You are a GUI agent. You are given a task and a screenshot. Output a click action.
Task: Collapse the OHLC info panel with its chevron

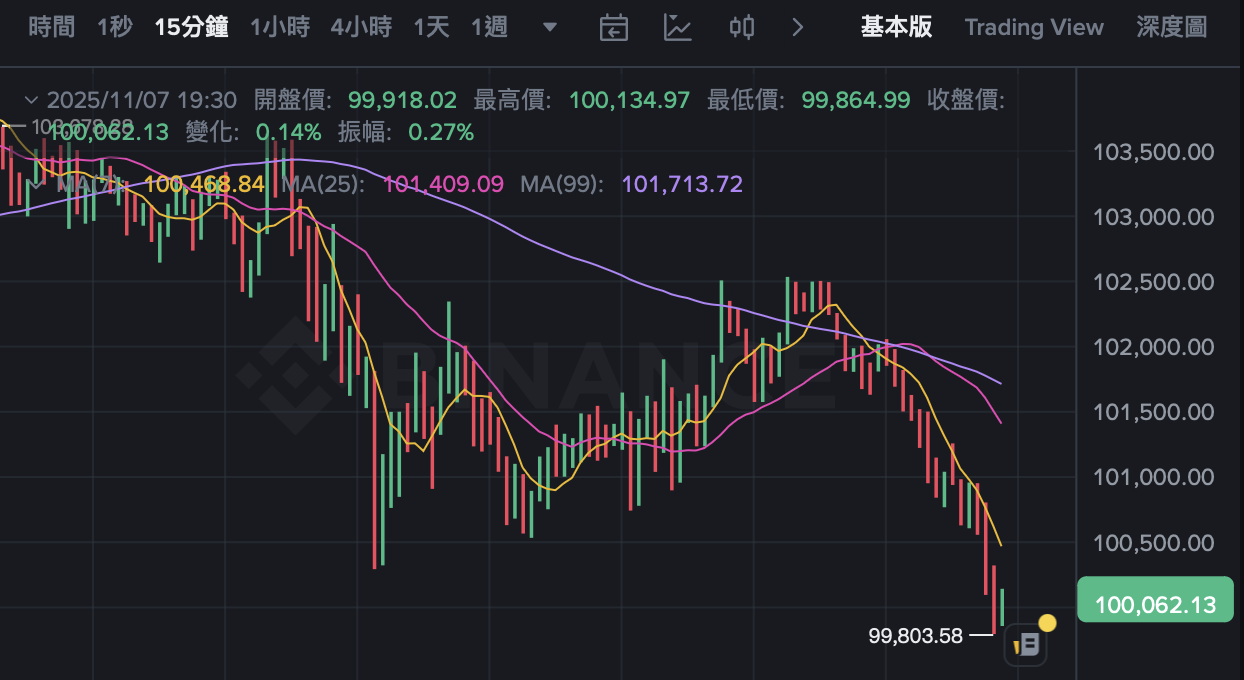click(x=33, y=100)
